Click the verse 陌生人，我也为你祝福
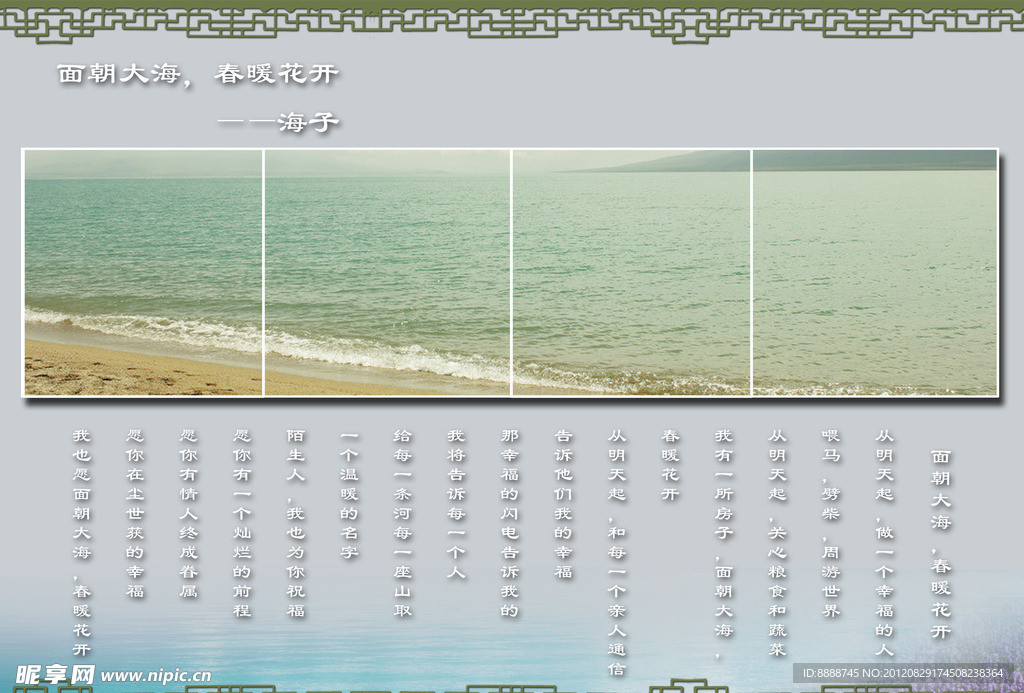1024x693 pixels. pos(295,523)
